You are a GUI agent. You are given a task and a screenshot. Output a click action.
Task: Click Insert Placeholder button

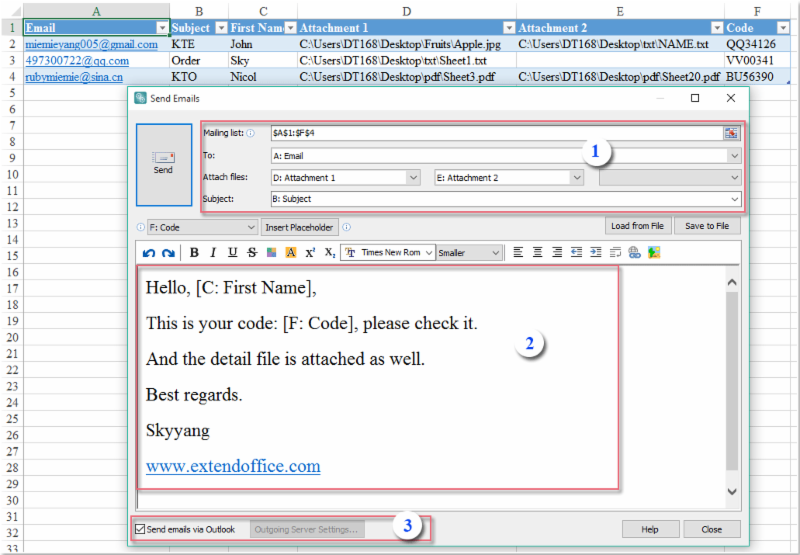click(x=299, y=228)
